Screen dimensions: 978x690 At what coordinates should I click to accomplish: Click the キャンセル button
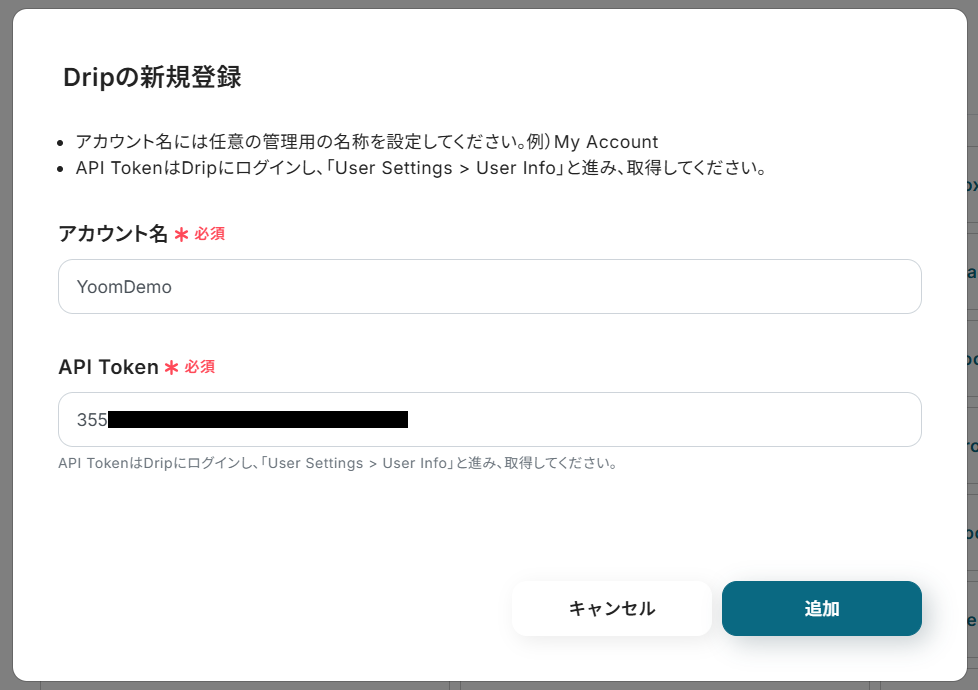point(611,608)
